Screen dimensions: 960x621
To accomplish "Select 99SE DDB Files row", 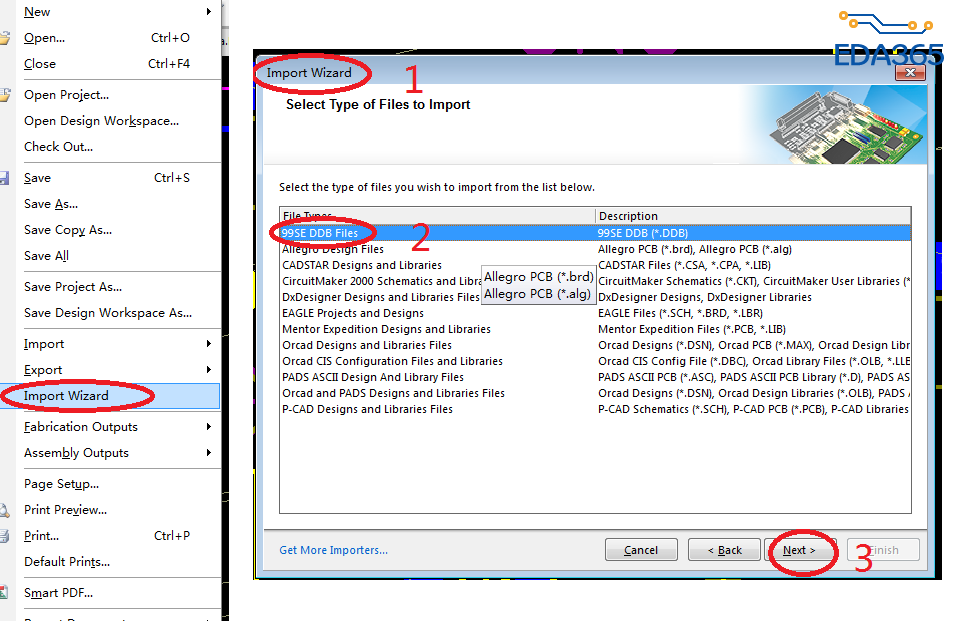I will coord(595,233).
